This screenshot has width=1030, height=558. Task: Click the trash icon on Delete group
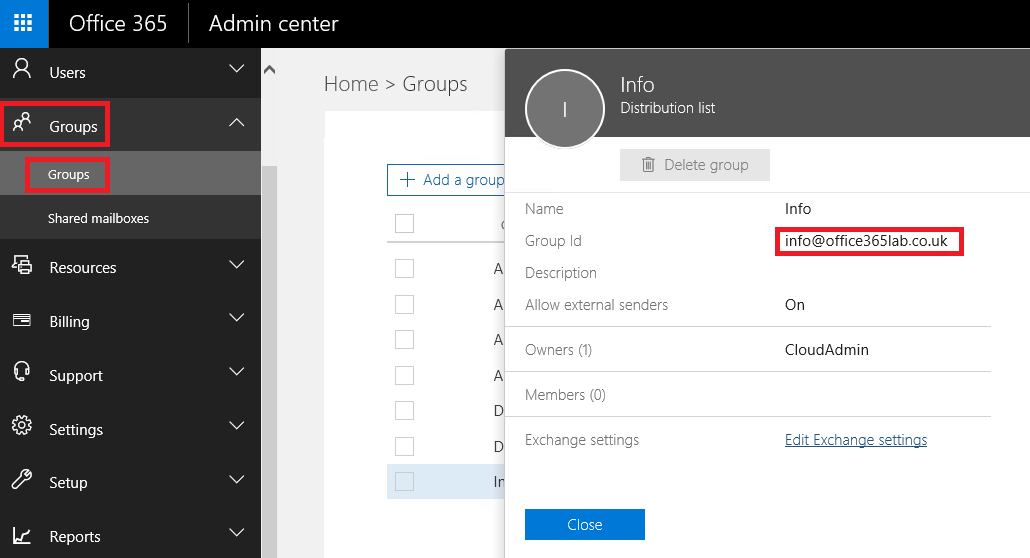648,164
